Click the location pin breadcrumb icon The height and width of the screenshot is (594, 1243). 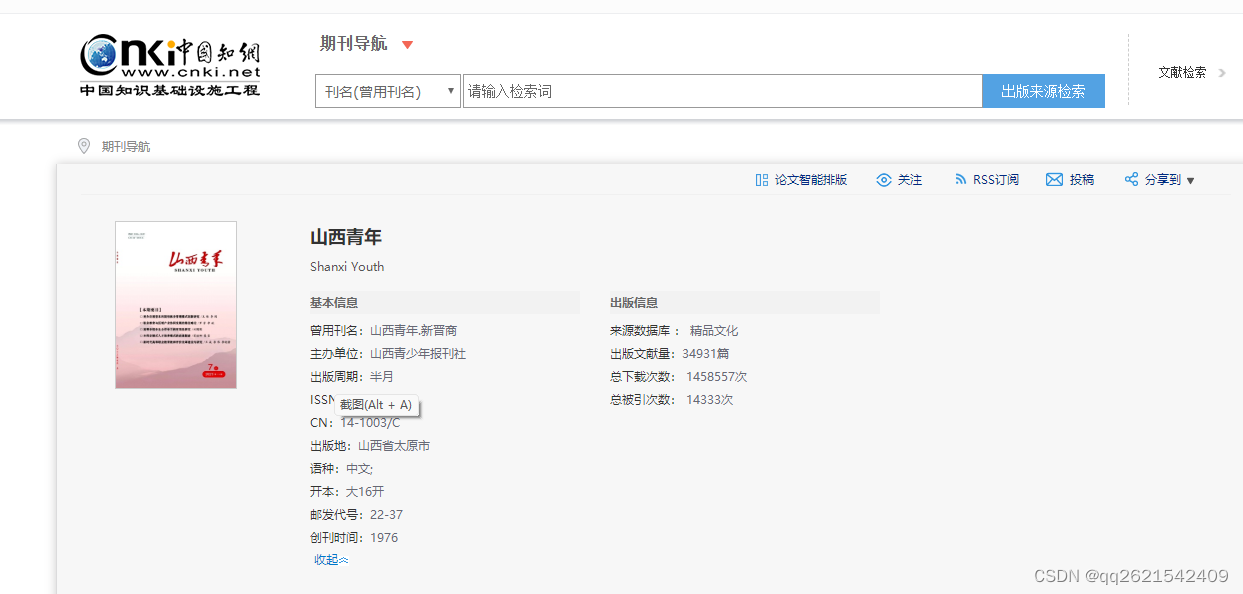click(84, 146)
